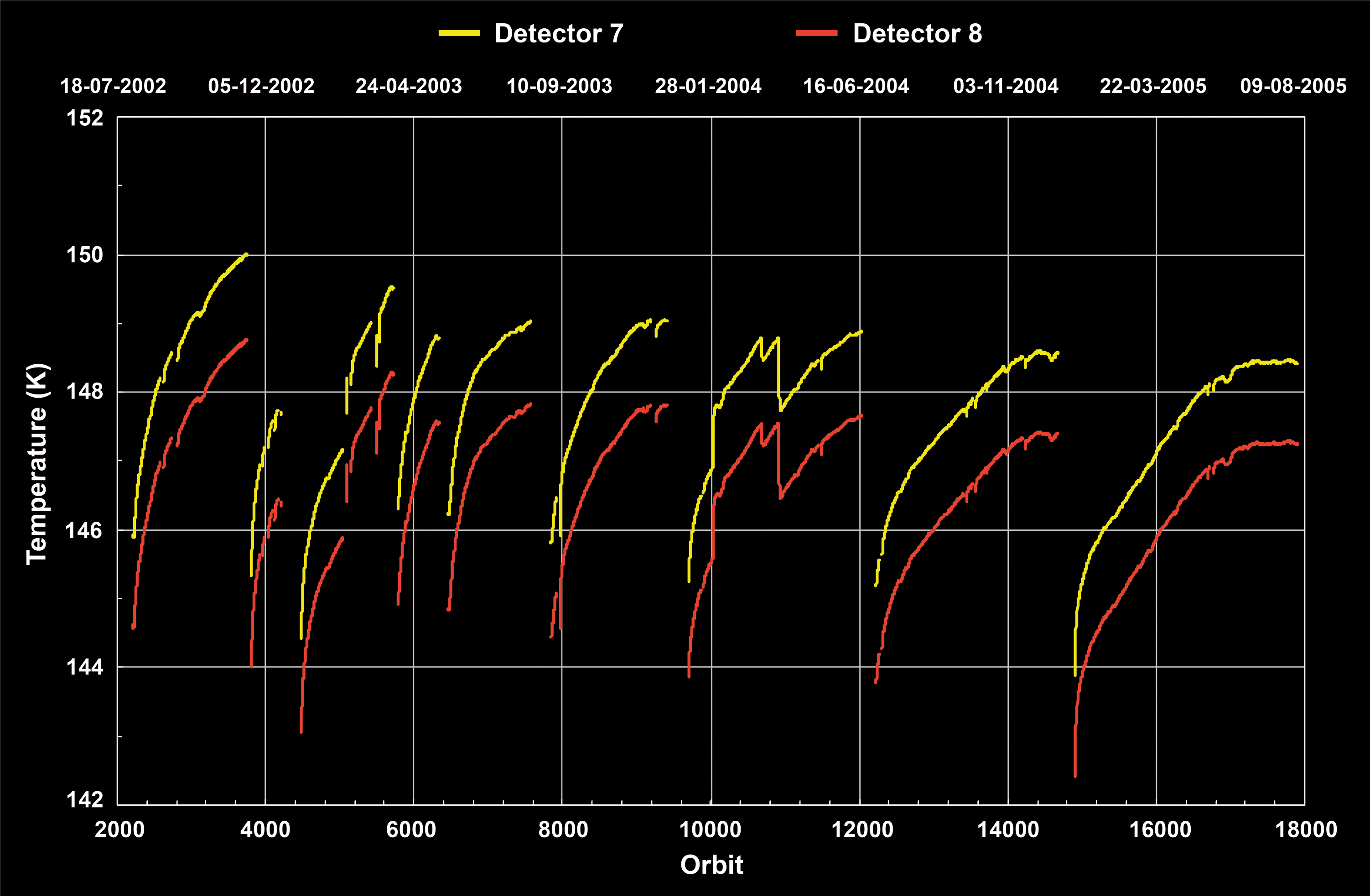
Task: Click the 18-07-2002 date label
Action: 114,86
